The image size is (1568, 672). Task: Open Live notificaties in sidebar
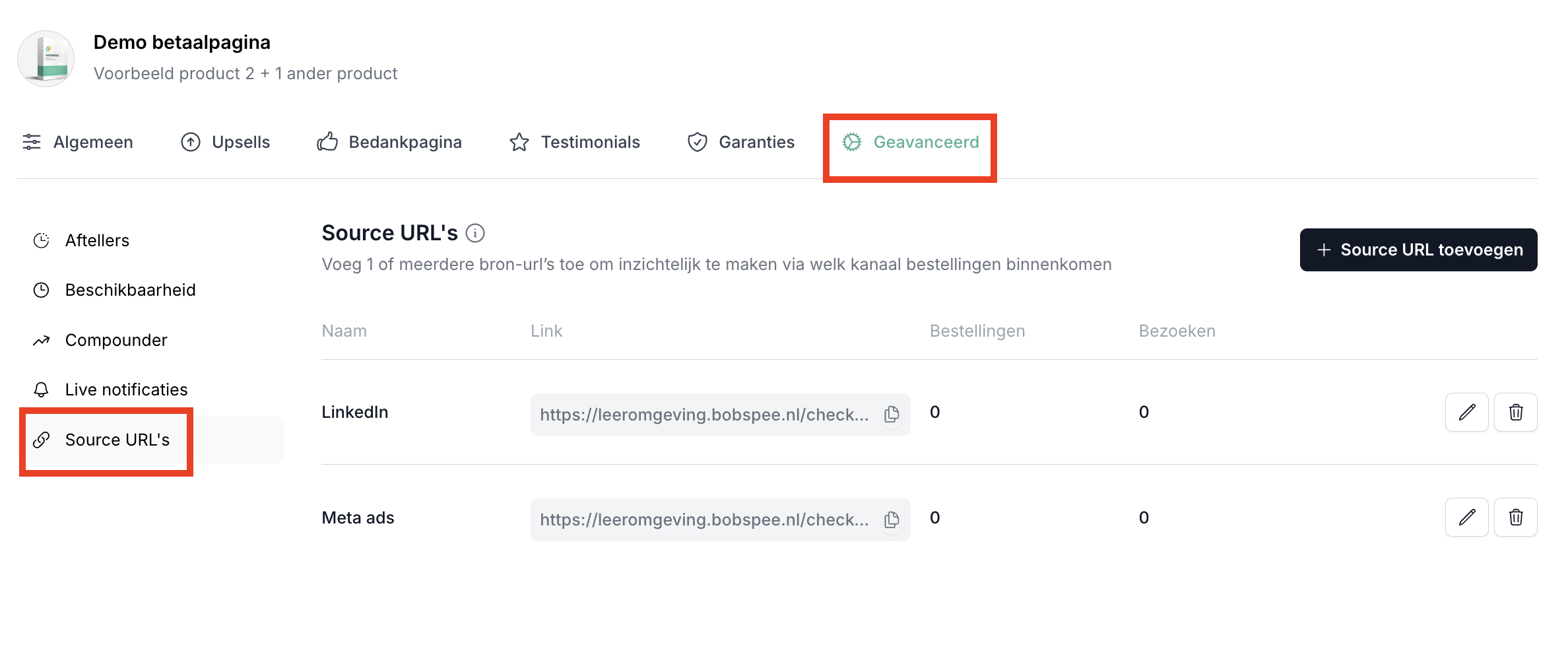[126, 389]
